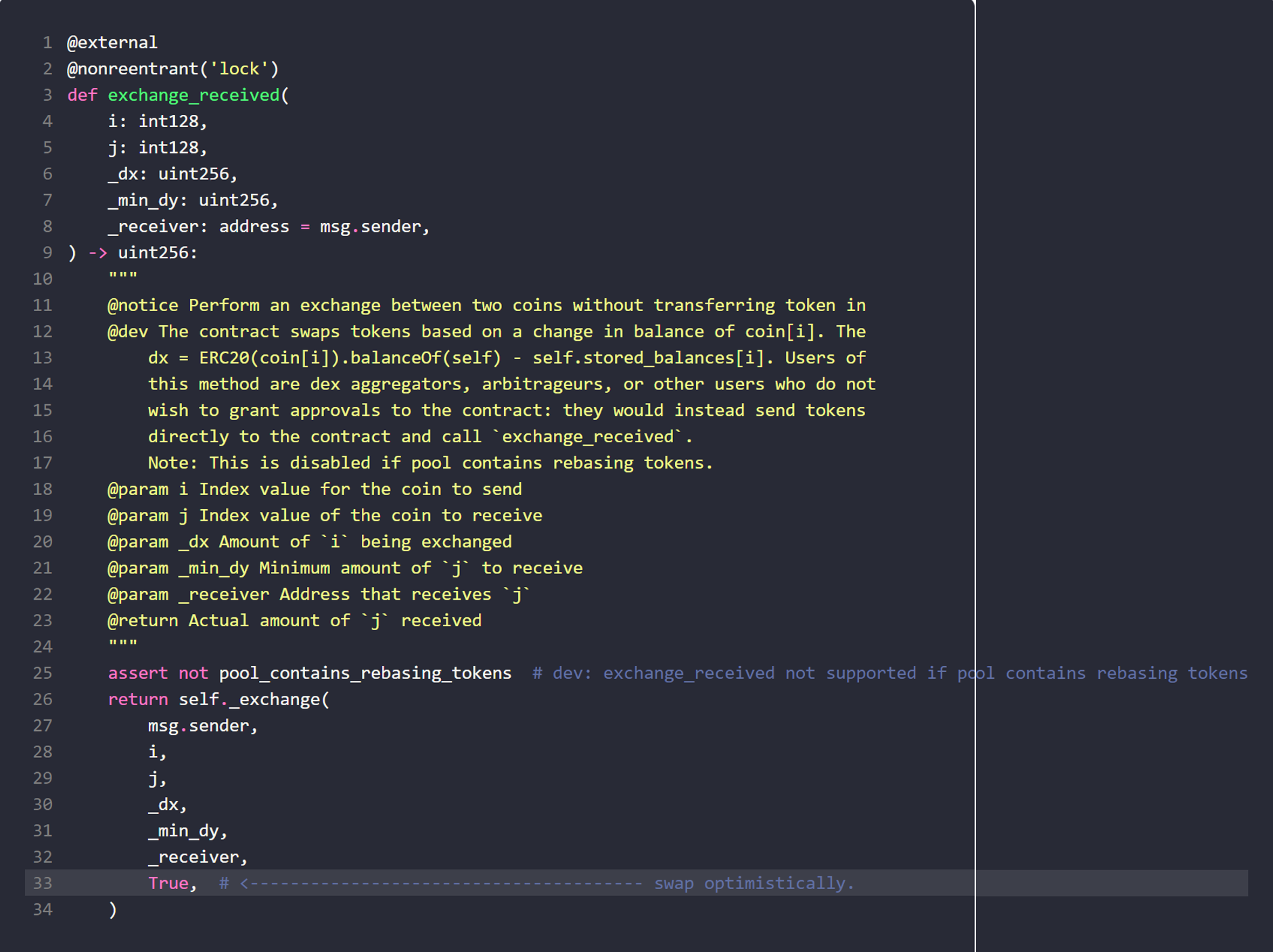Click the 'swap optimistically.' comment
The height and width of the screenshot is (952, 1273).
click(755, 884)
